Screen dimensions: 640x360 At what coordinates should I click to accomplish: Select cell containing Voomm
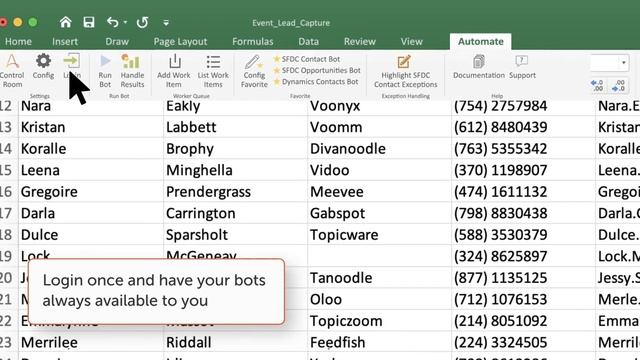(380, 127)
